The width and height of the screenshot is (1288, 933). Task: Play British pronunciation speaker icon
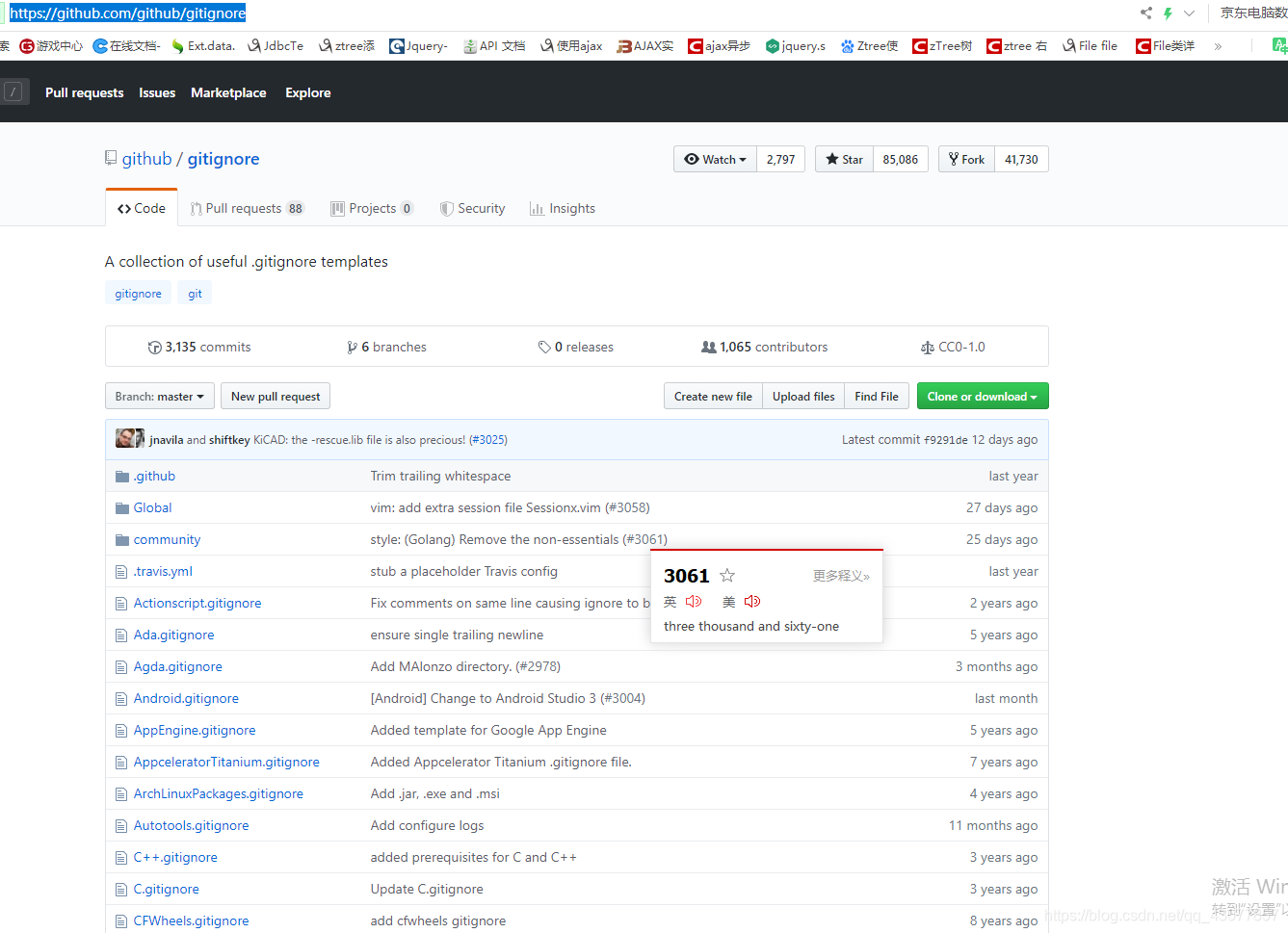click(x=694, y=601)
